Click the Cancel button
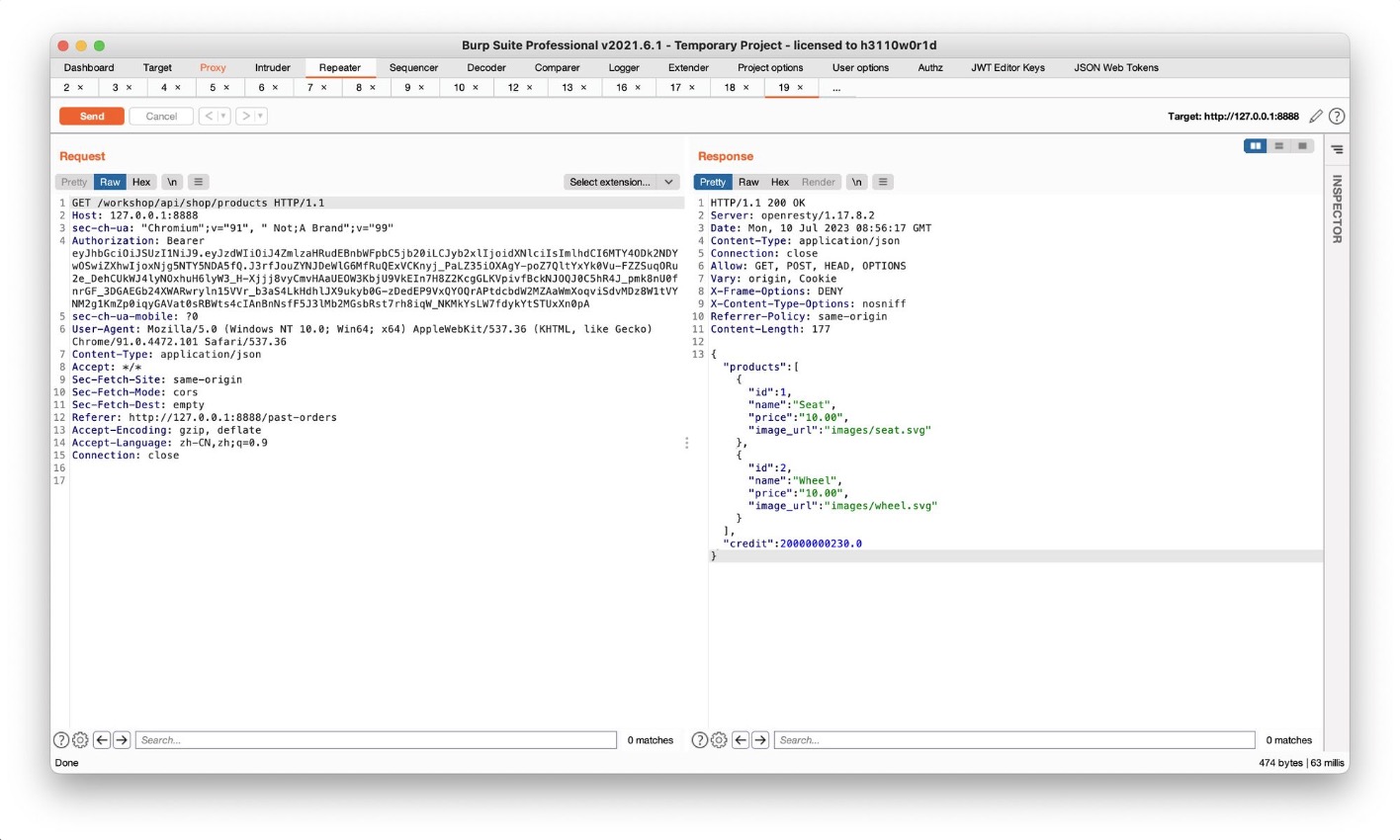This screenshot has height=840, width=1400. coord(161,117)
